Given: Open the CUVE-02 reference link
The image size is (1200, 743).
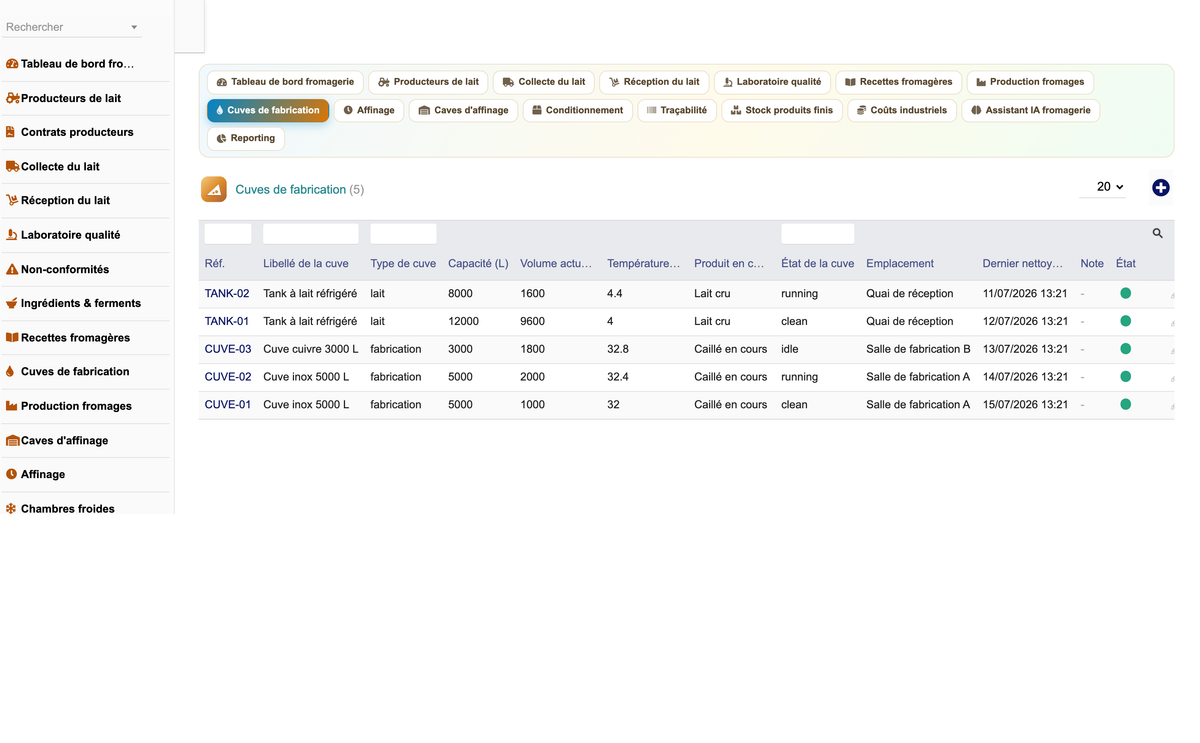Looking at the screenshot, I should coord(228,377).
